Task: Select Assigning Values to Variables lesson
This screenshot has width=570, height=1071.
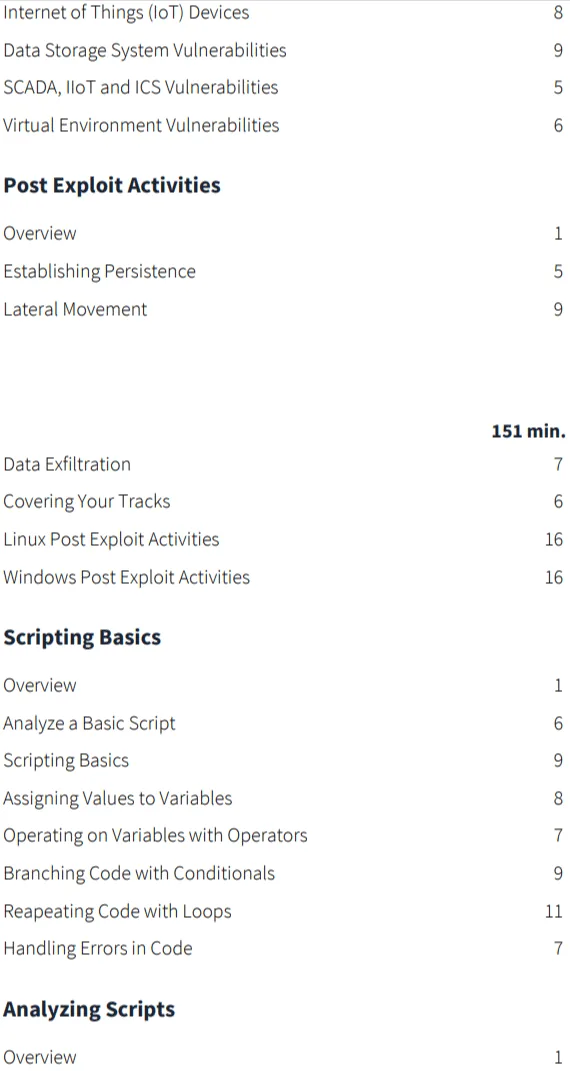Action: pos(117,798)
